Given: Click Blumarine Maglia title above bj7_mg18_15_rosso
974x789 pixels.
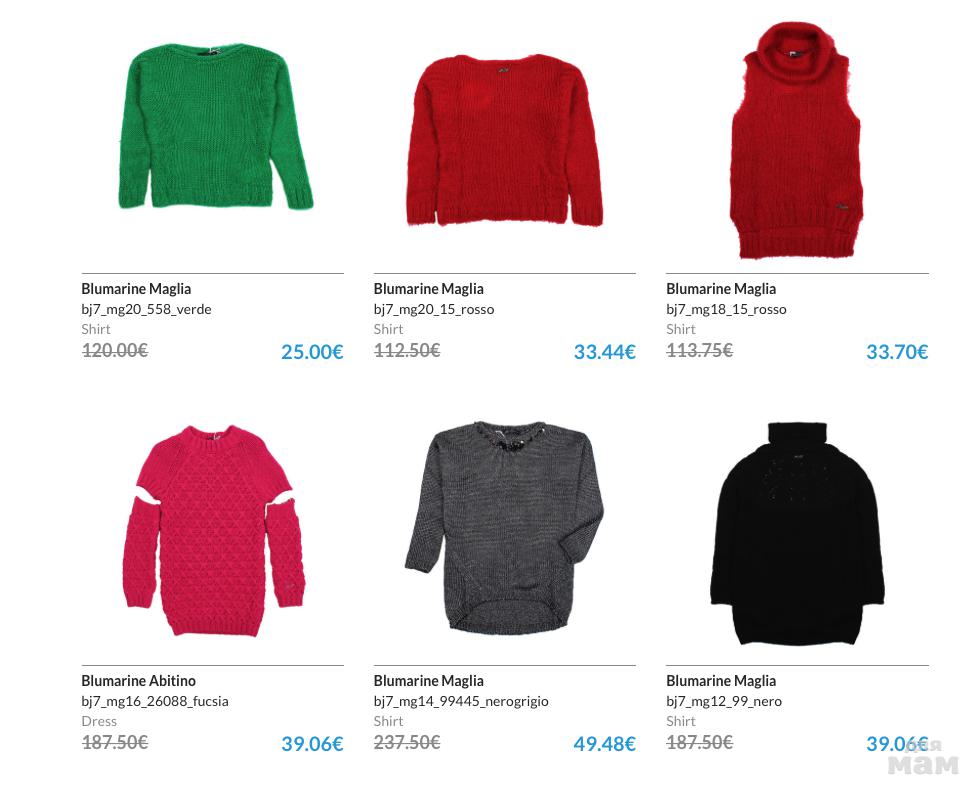Looking at the screenshot, I should point(721,289).
